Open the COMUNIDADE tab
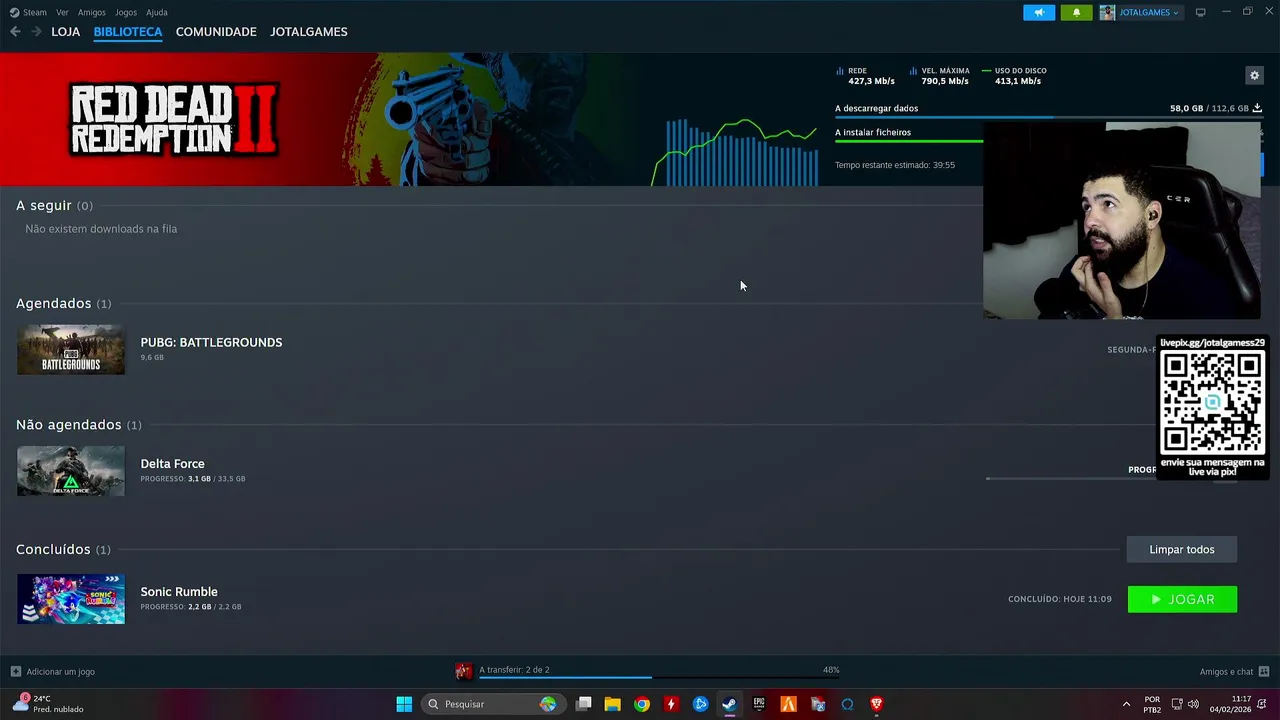1280x720 pixels. pyautogui.click(x=216, y=32)
